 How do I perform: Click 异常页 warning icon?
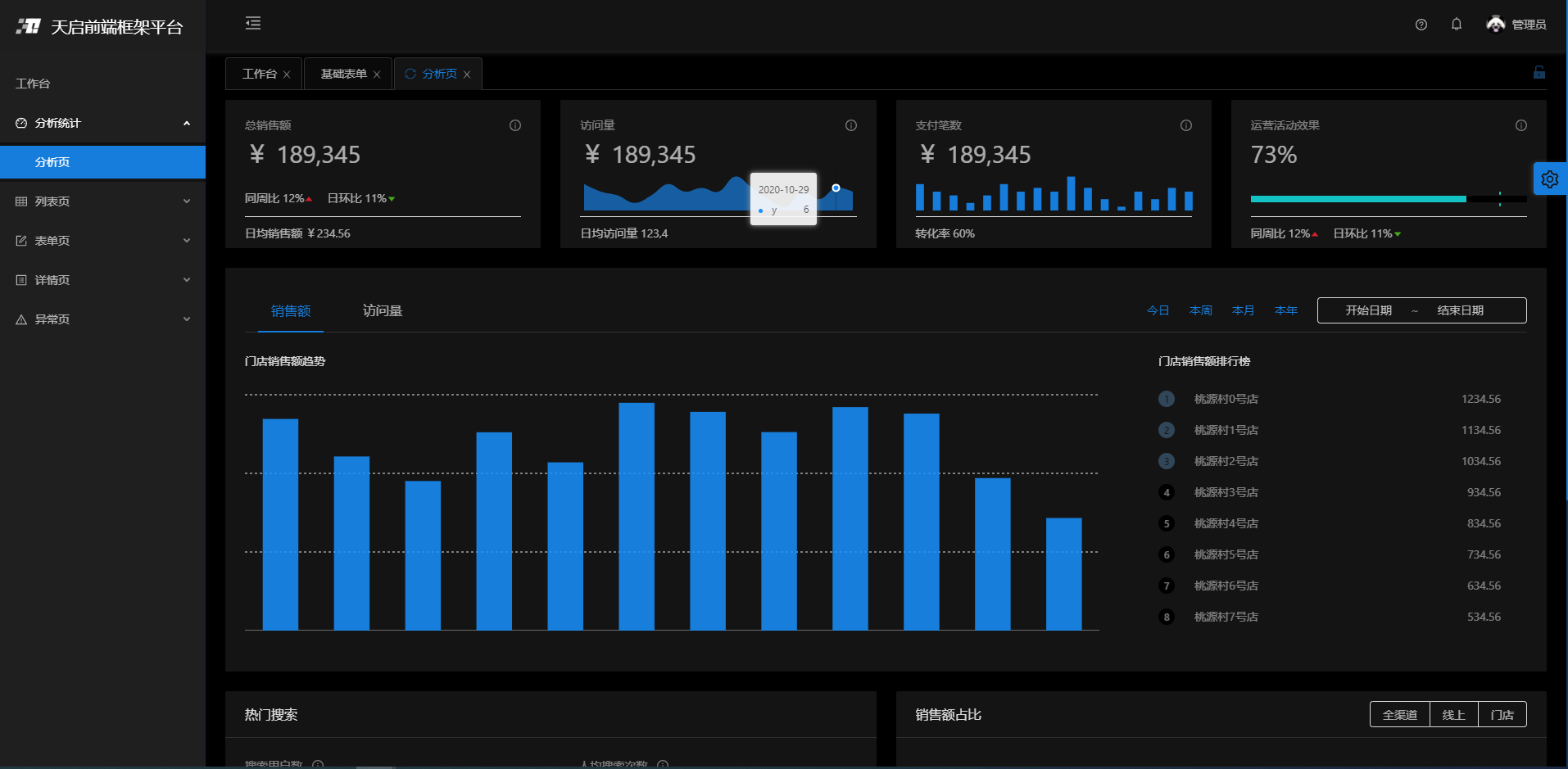point(21,319)
